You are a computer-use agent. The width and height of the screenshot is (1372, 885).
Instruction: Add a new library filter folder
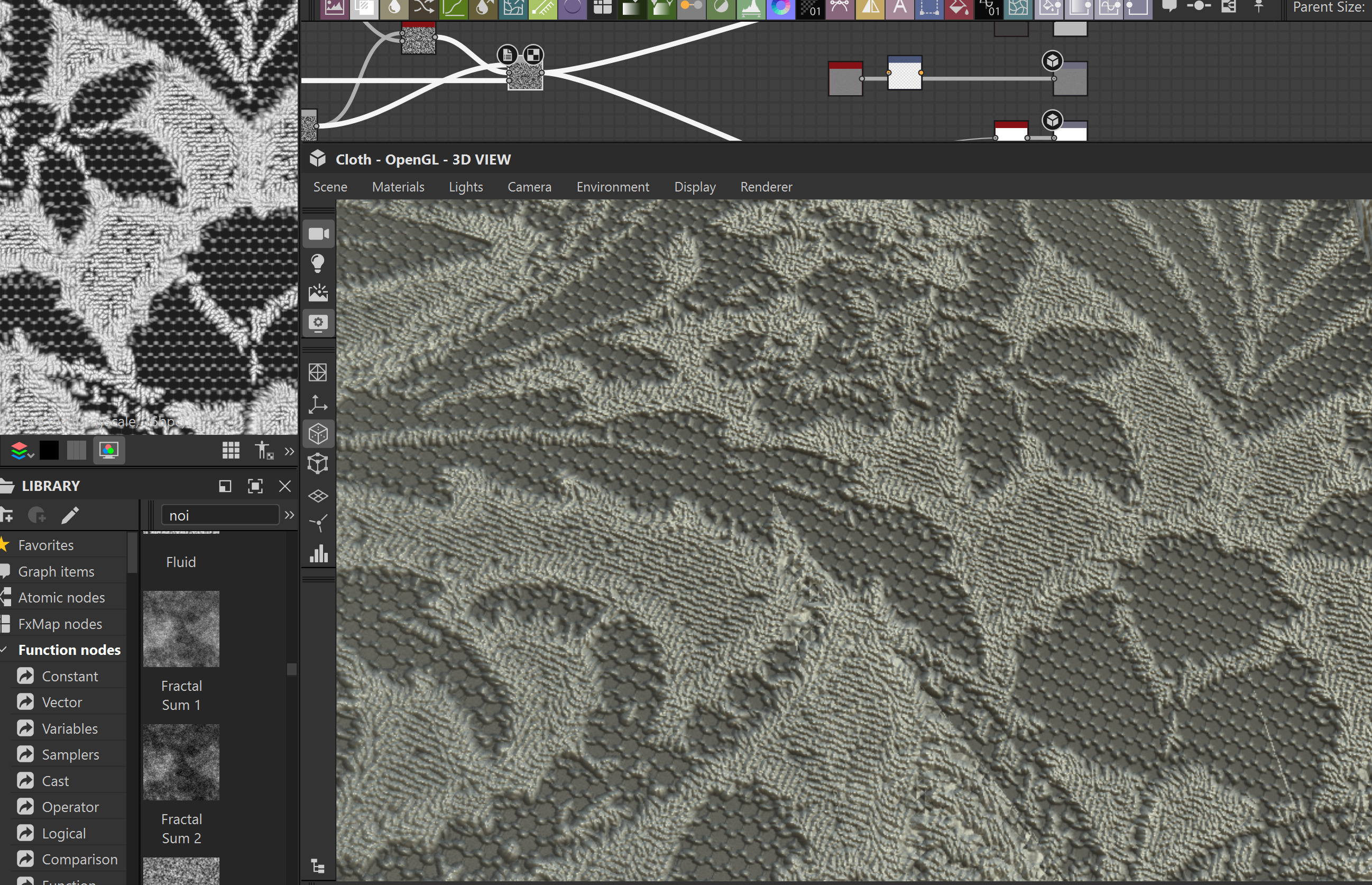7,515
